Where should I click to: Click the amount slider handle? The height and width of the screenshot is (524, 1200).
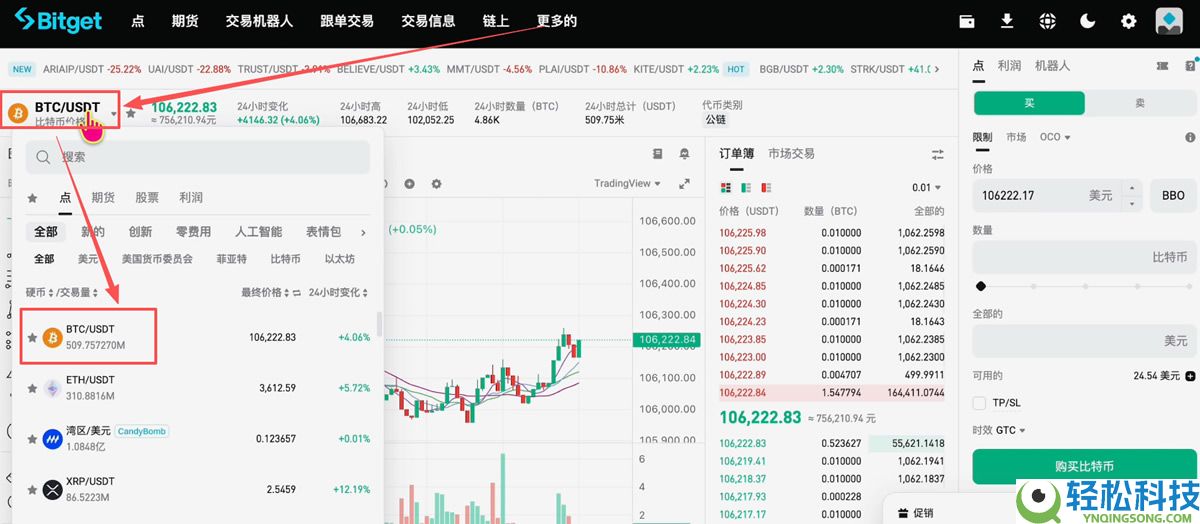click(x=981, y=286)
